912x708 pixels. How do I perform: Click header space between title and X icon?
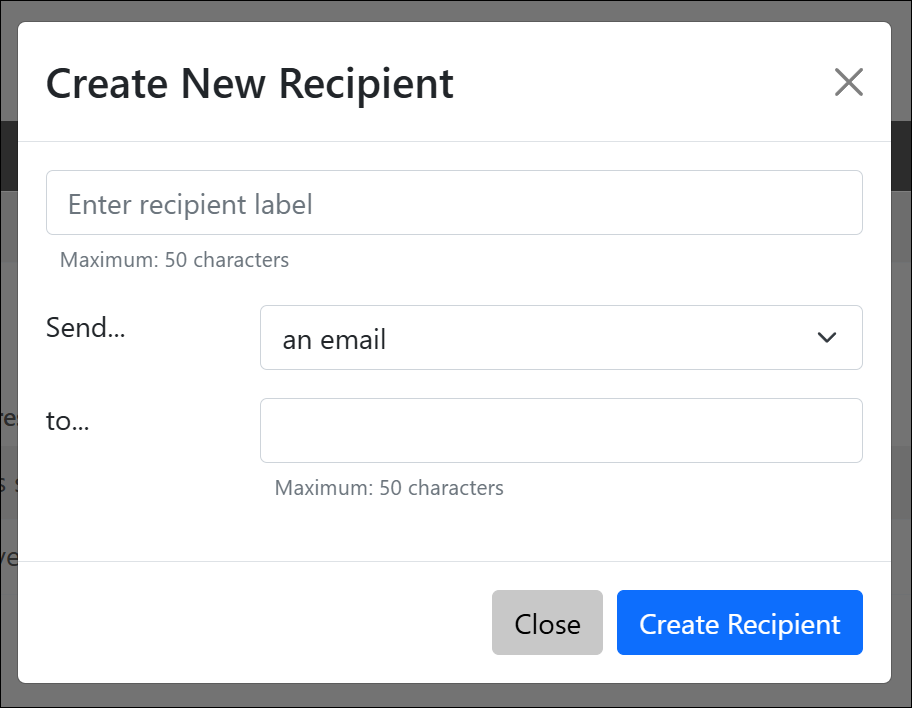(640, 83)
